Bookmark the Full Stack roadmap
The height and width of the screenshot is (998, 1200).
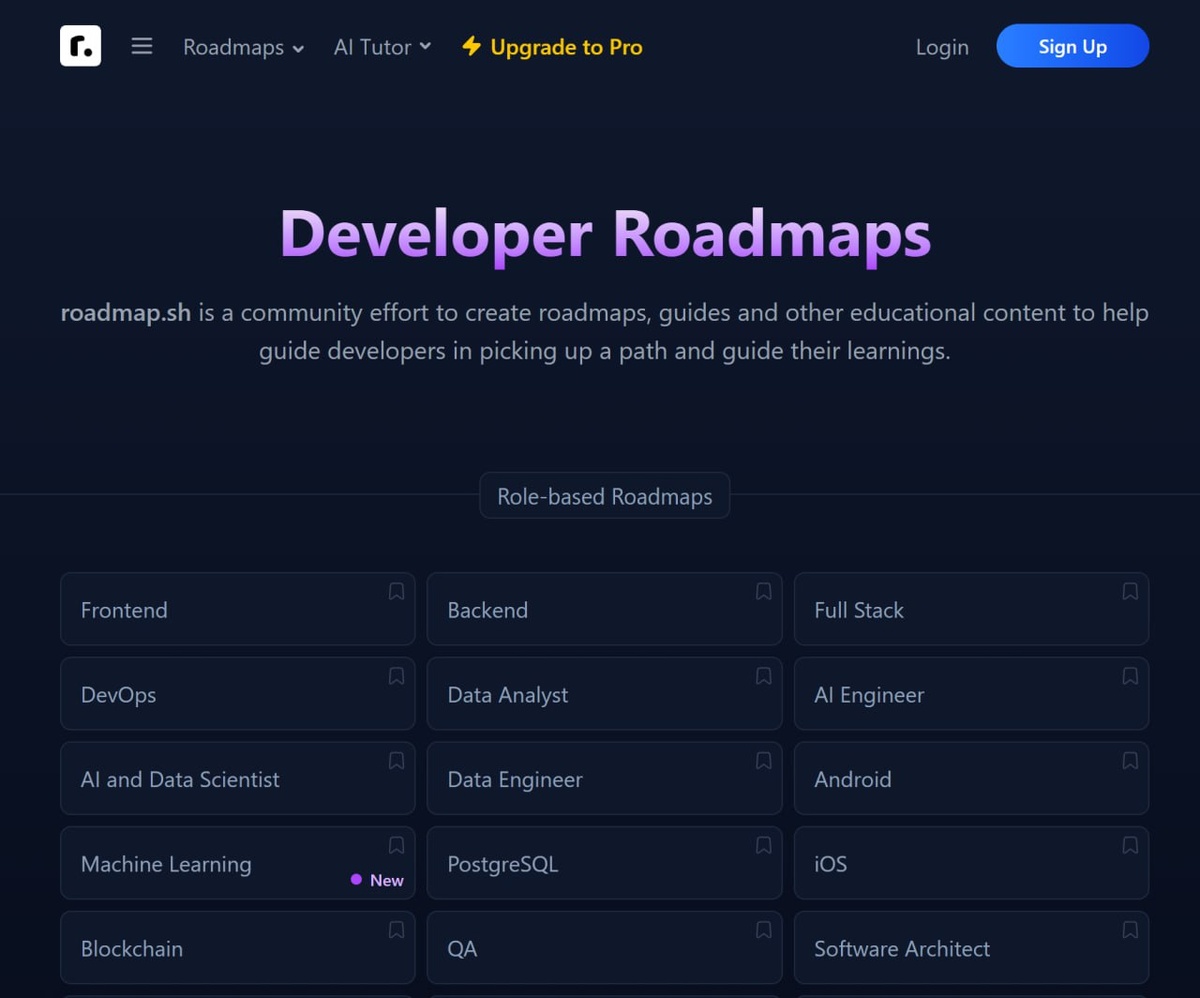pyautogui.click(x=1130, y=591)
